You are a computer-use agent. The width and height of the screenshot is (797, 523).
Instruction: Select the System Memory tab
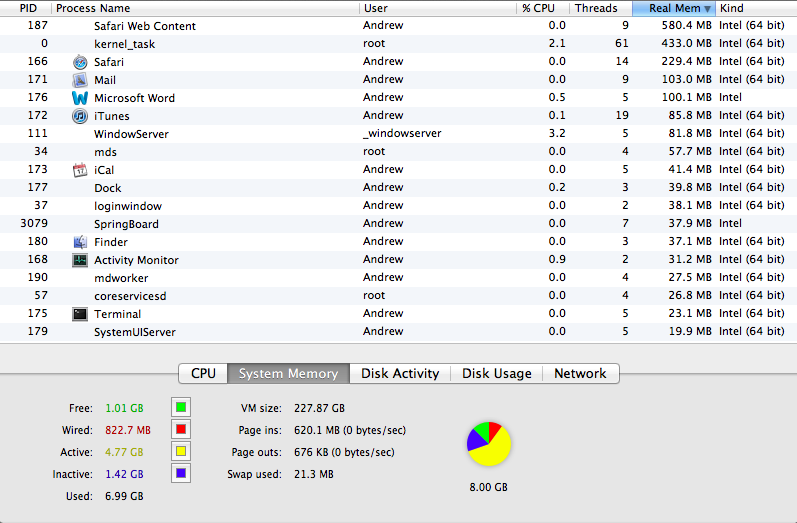pyautogui.click(x=288, y=374)
